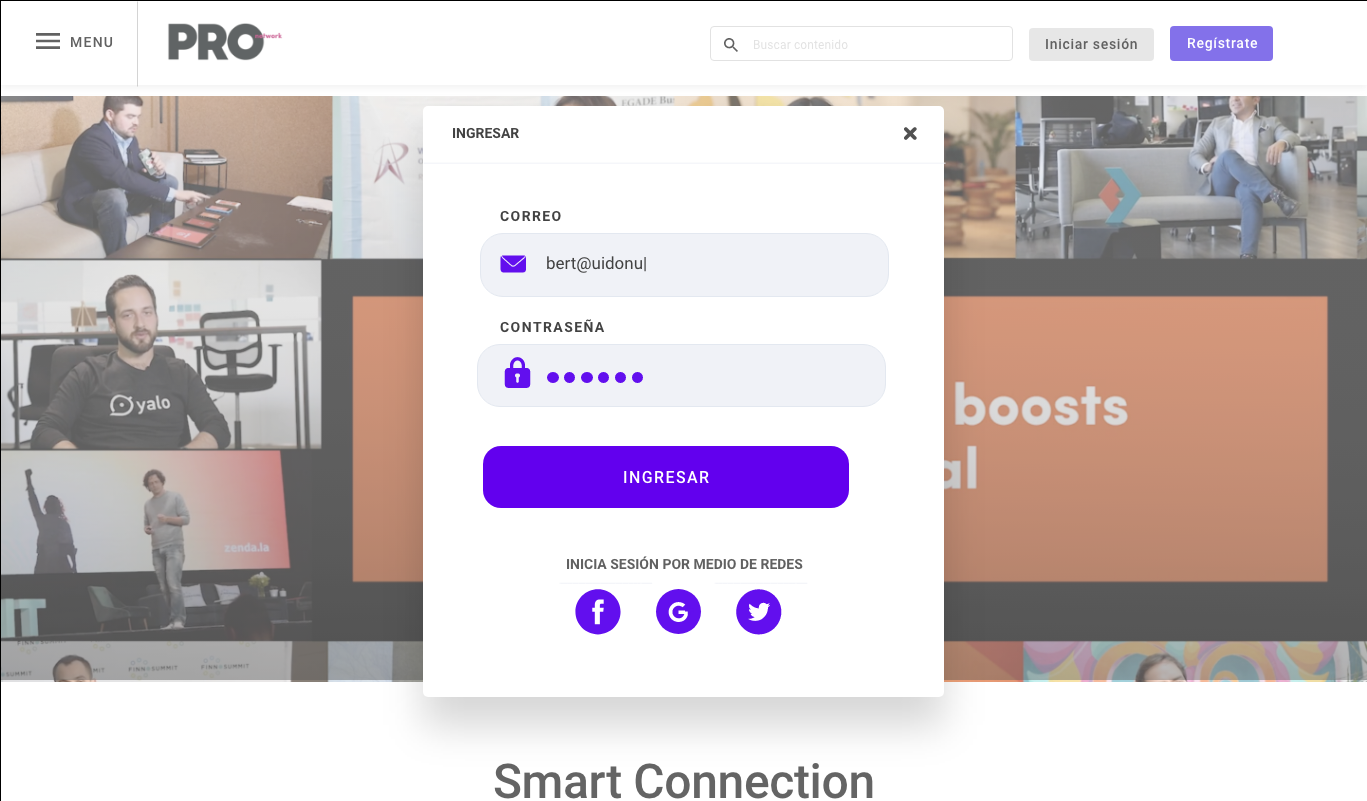This screenshot has height=801, width=1367.
Task: Sign in with the Facebook icon
Action: [x=598, y=611]
